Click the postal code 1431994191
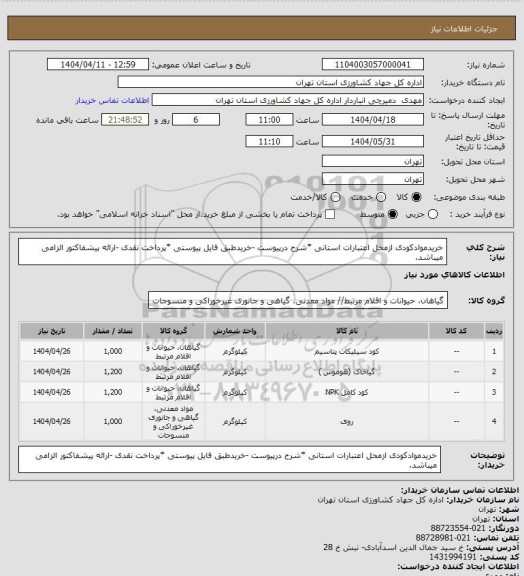This screenshot has width=524, height=576. [453, 557]
